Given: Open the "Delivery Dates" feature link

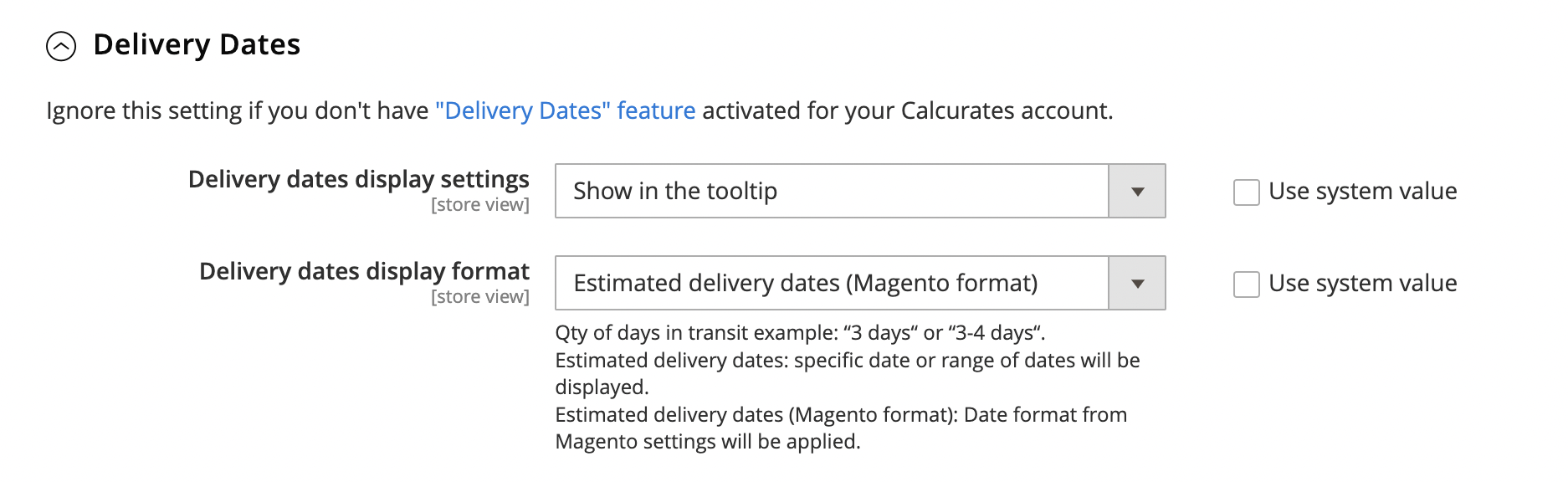Looking at the screenshot, I should (x=566, y=110).
